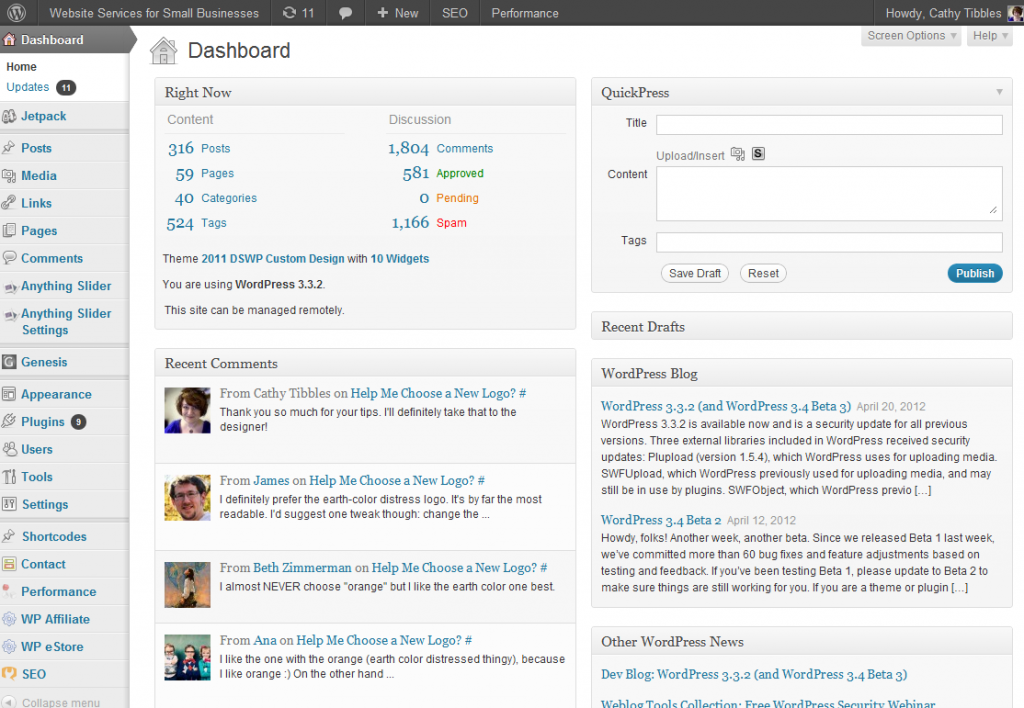Click James's avatar in Recent Comments
This screenshot has width=1024, height=708.
point(187,498)
